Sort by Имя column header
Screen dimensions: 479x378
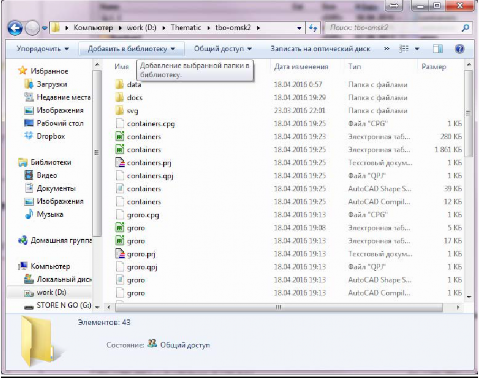coord(122,67)
